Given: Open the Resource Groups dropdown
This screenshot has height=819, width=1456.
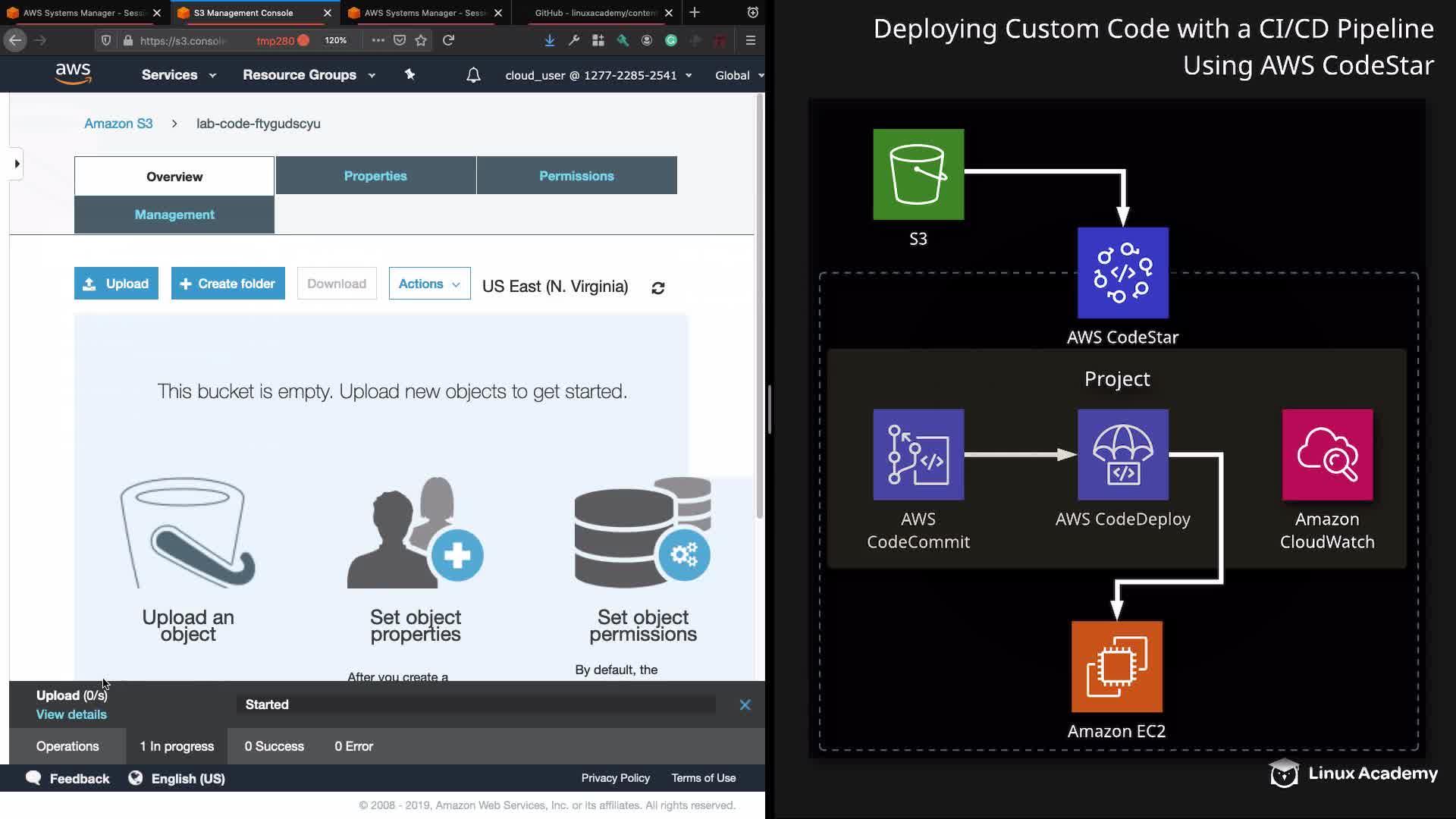Looking at the screenshot, I should pos(309,75).
